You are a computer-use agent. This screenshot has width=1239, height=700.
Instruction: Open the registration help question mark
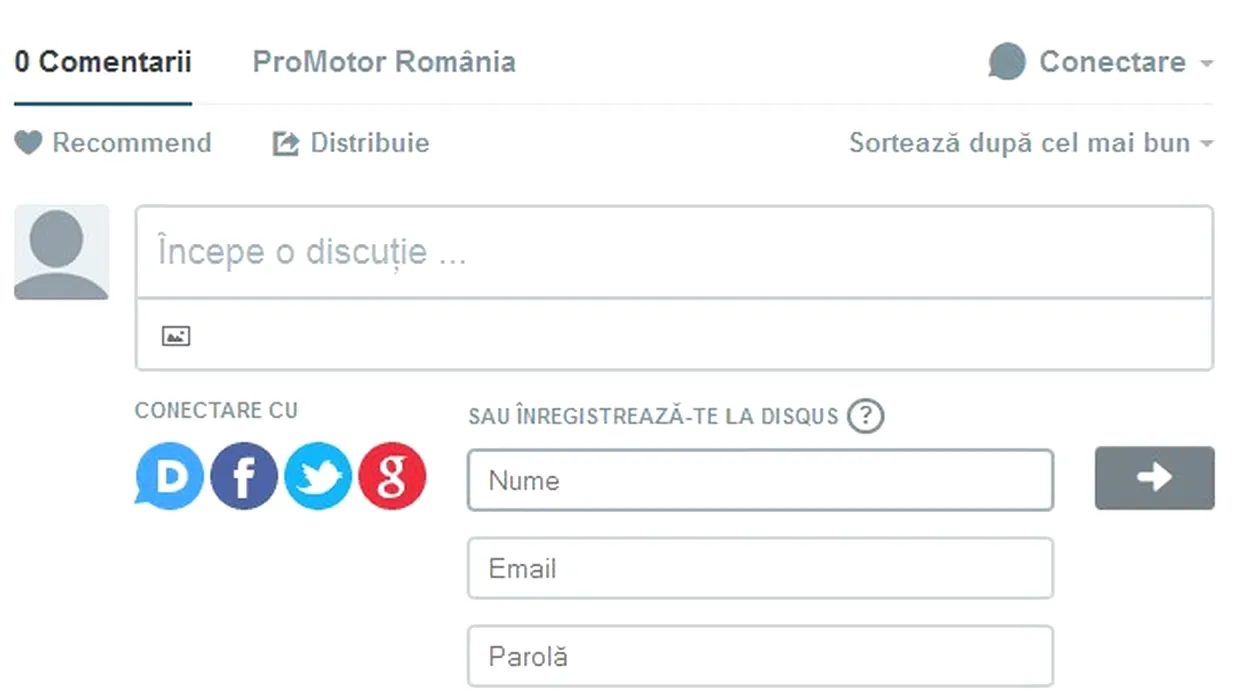point(866,416)
